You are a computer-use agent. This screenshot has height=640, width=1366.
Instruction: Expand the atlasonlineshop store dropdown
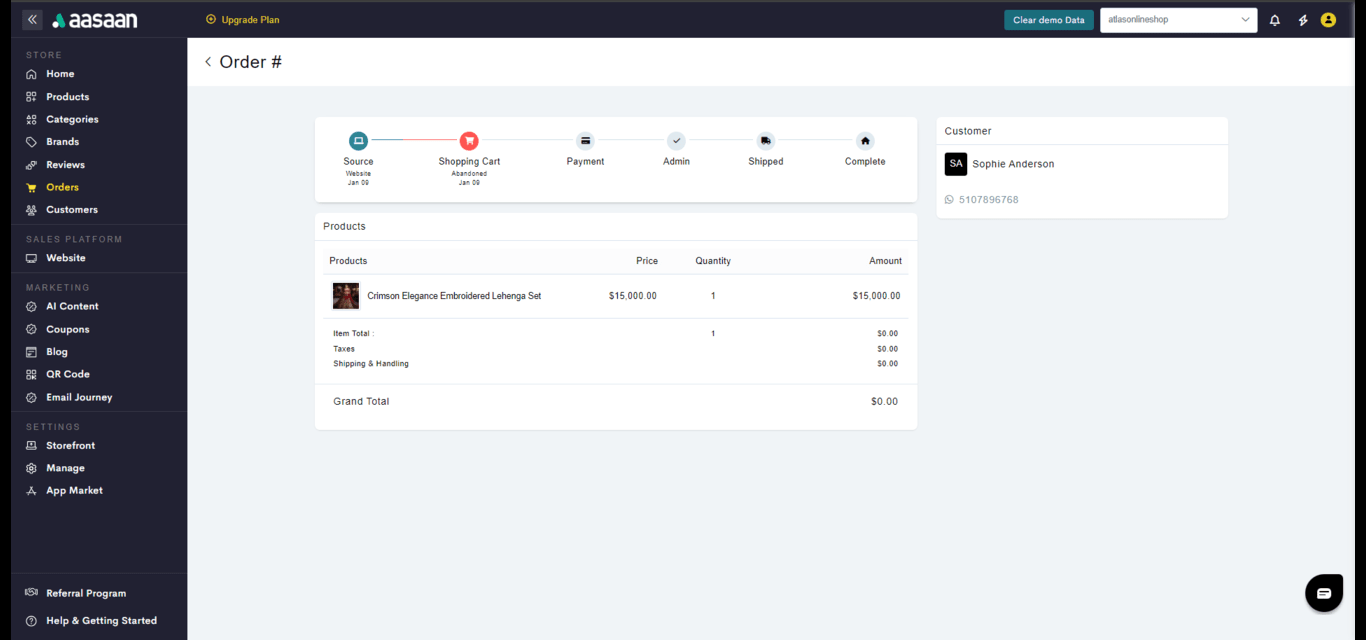point(1178,20)
